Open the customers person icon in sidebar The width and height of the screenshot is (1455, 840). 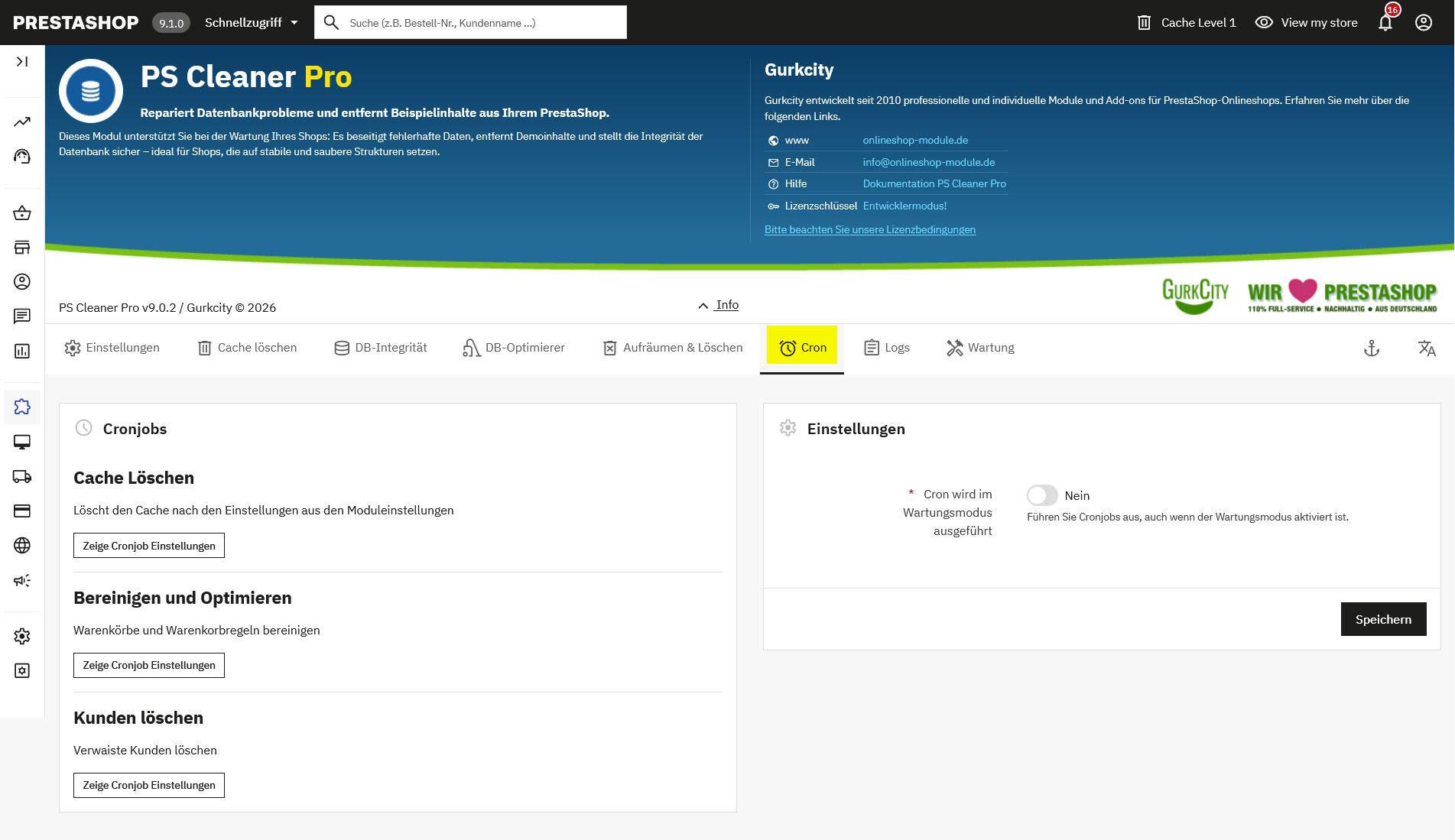(22, 281)
